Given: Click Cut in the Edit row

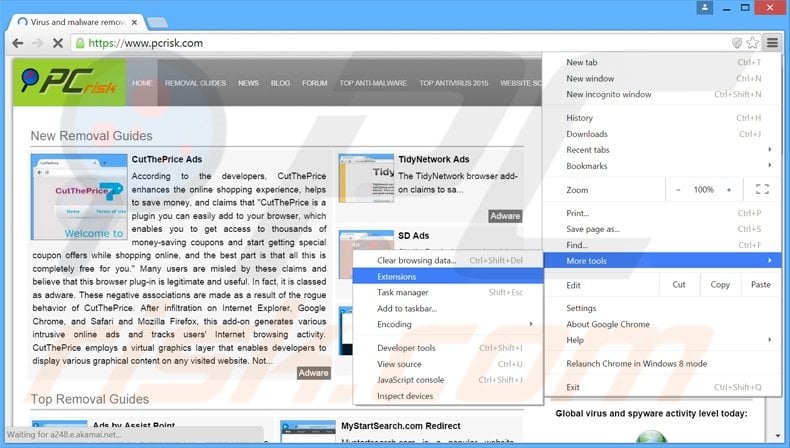Looking at the screenshot, I should click(679, 285).
